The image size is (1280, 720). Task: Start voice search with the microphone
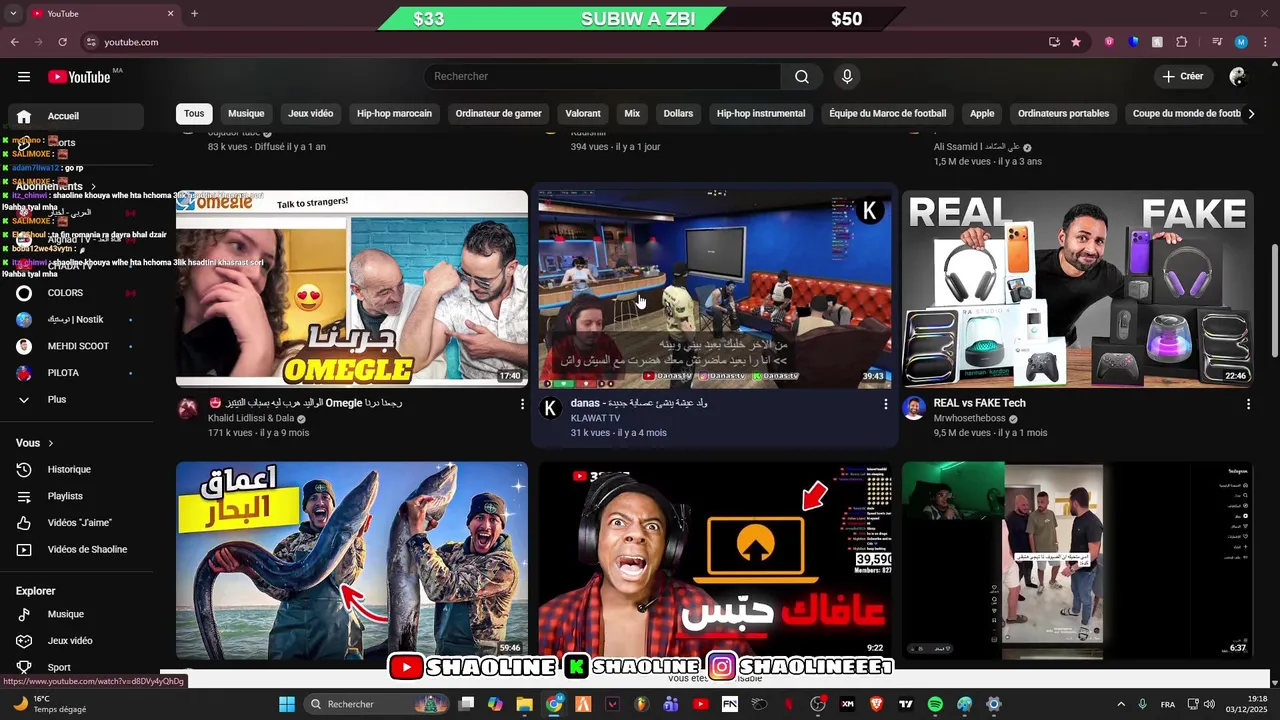[847, 77]
